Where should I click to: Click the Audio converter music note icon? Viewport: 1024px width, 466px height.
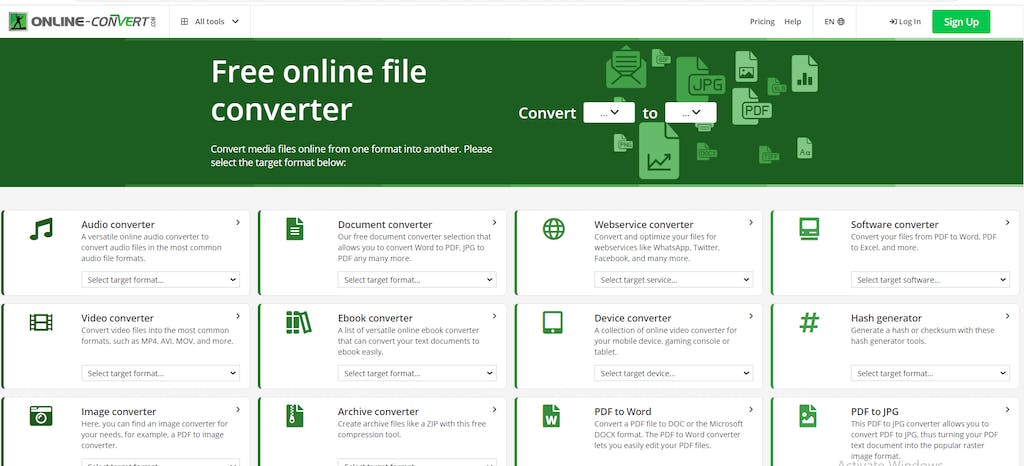pyautogui.click(x=41, y=229)
